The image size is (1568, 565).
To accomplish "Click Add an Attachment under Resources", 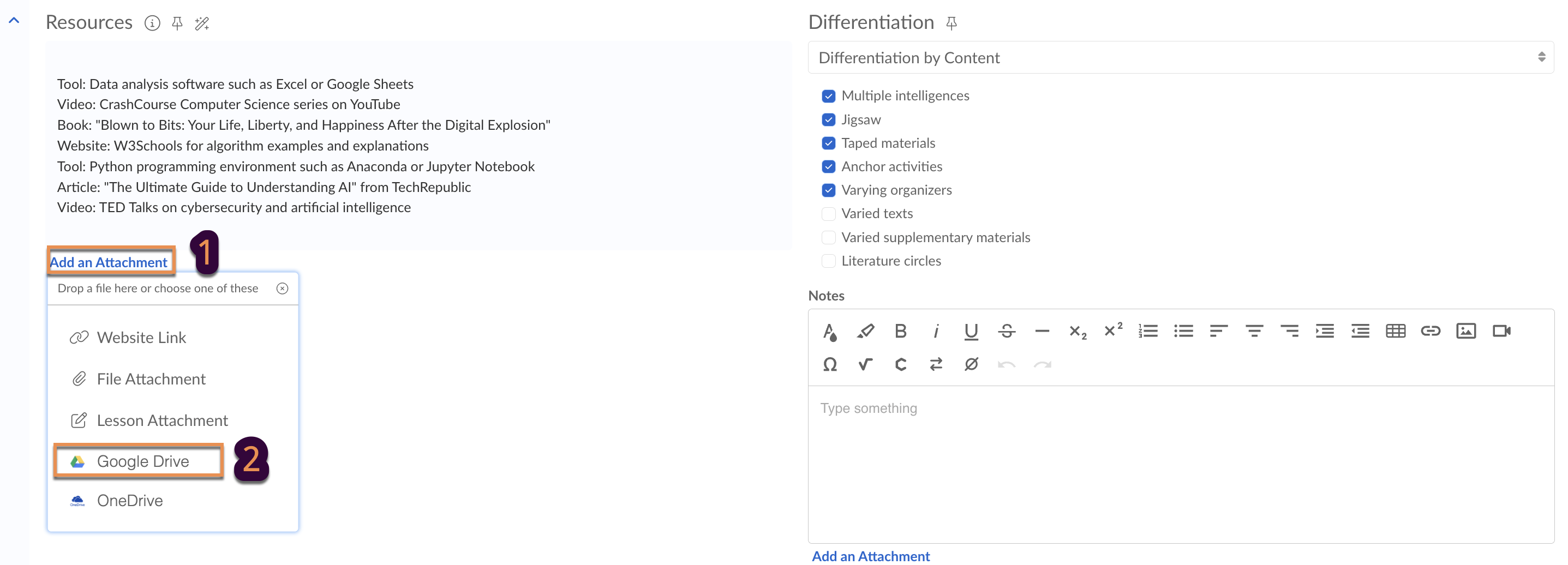I will pos(109,262).
